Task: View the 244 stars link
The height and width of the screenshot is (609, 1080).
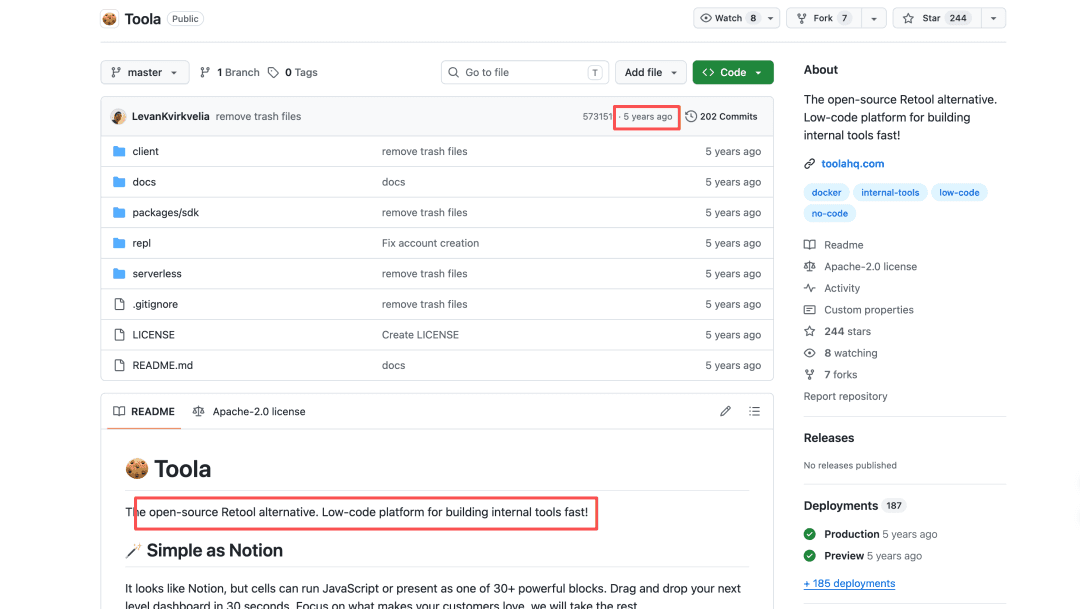Action: 847,331
